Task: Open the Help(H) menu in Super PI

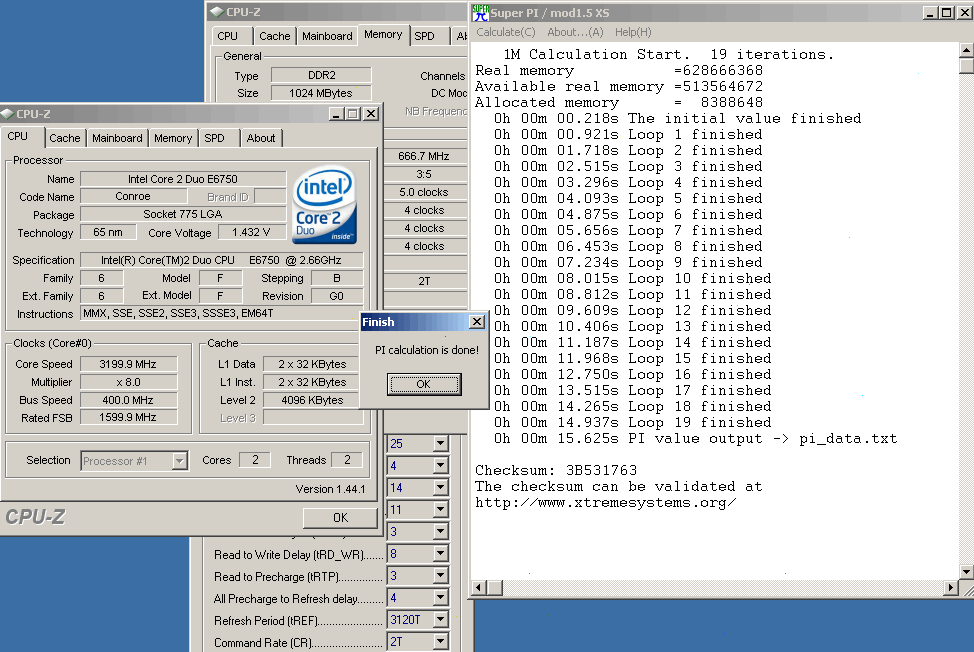Action: [633, 32]
